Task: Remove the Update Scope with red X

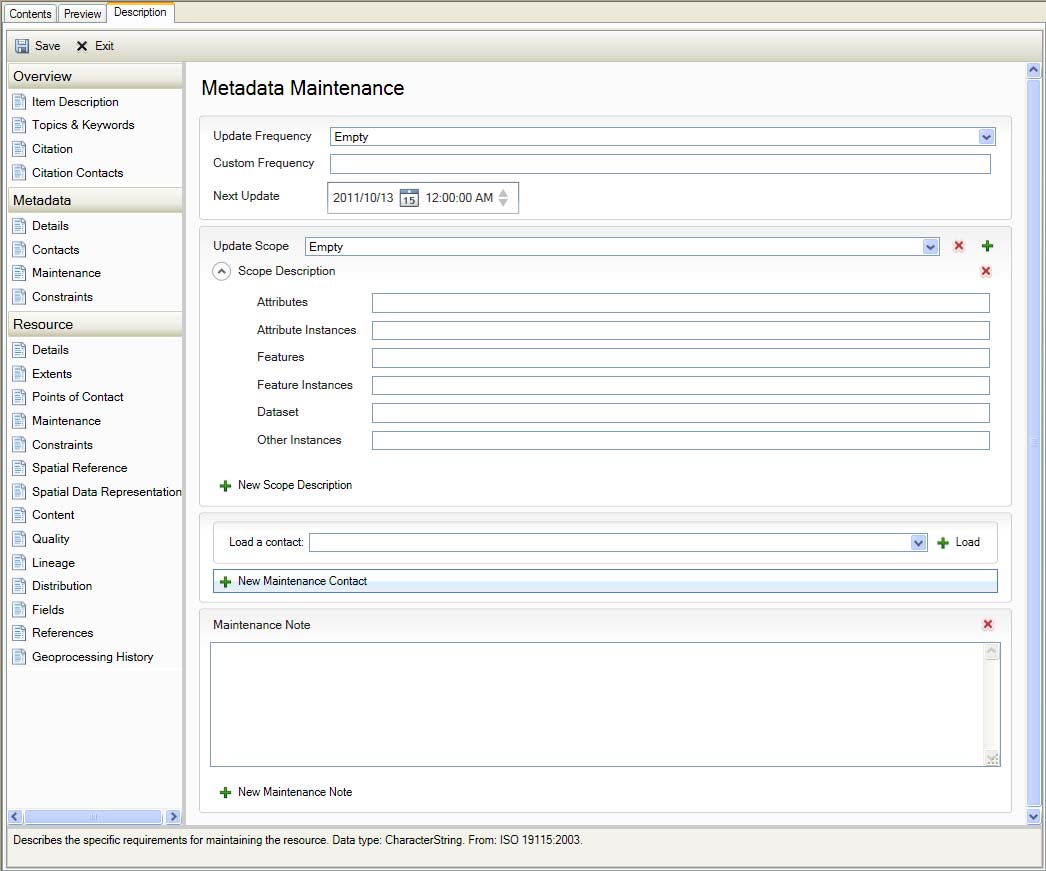Action: tap(959, 246)
